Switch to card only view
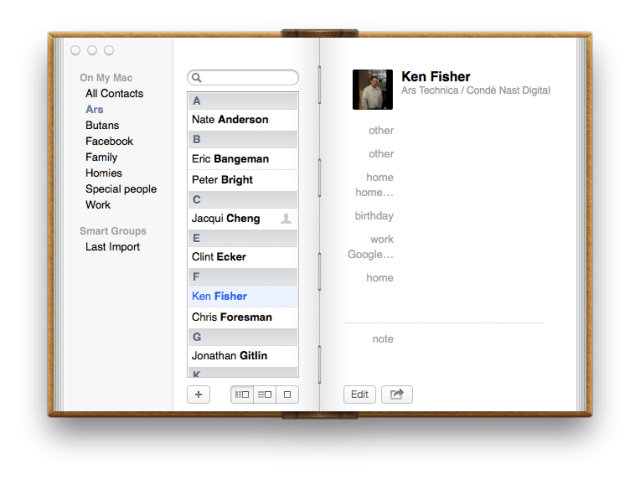This screenshot has width=640, height=485. pos(287,394)
